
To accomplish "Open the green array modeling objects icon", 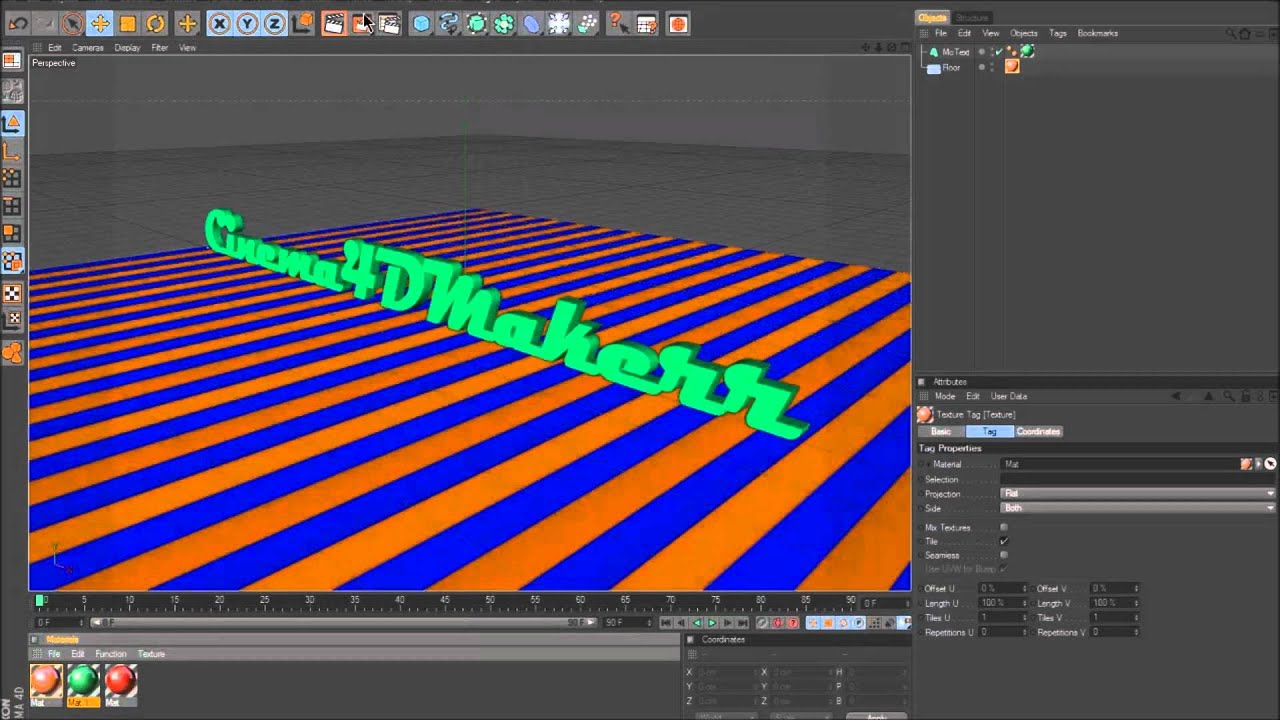I will [505, 23].
